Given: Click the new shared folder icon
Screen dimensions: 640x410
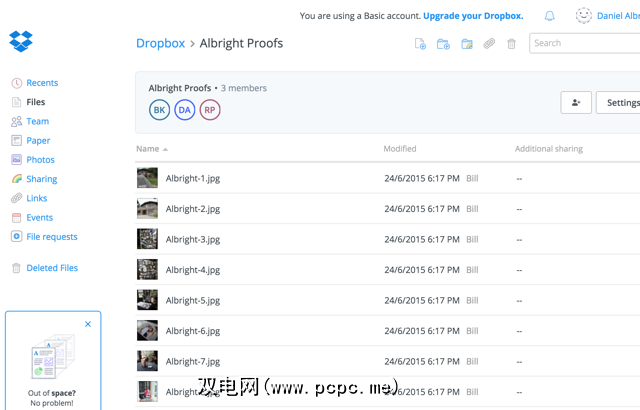Looking at the screenshot, I should tap(467, 44).
